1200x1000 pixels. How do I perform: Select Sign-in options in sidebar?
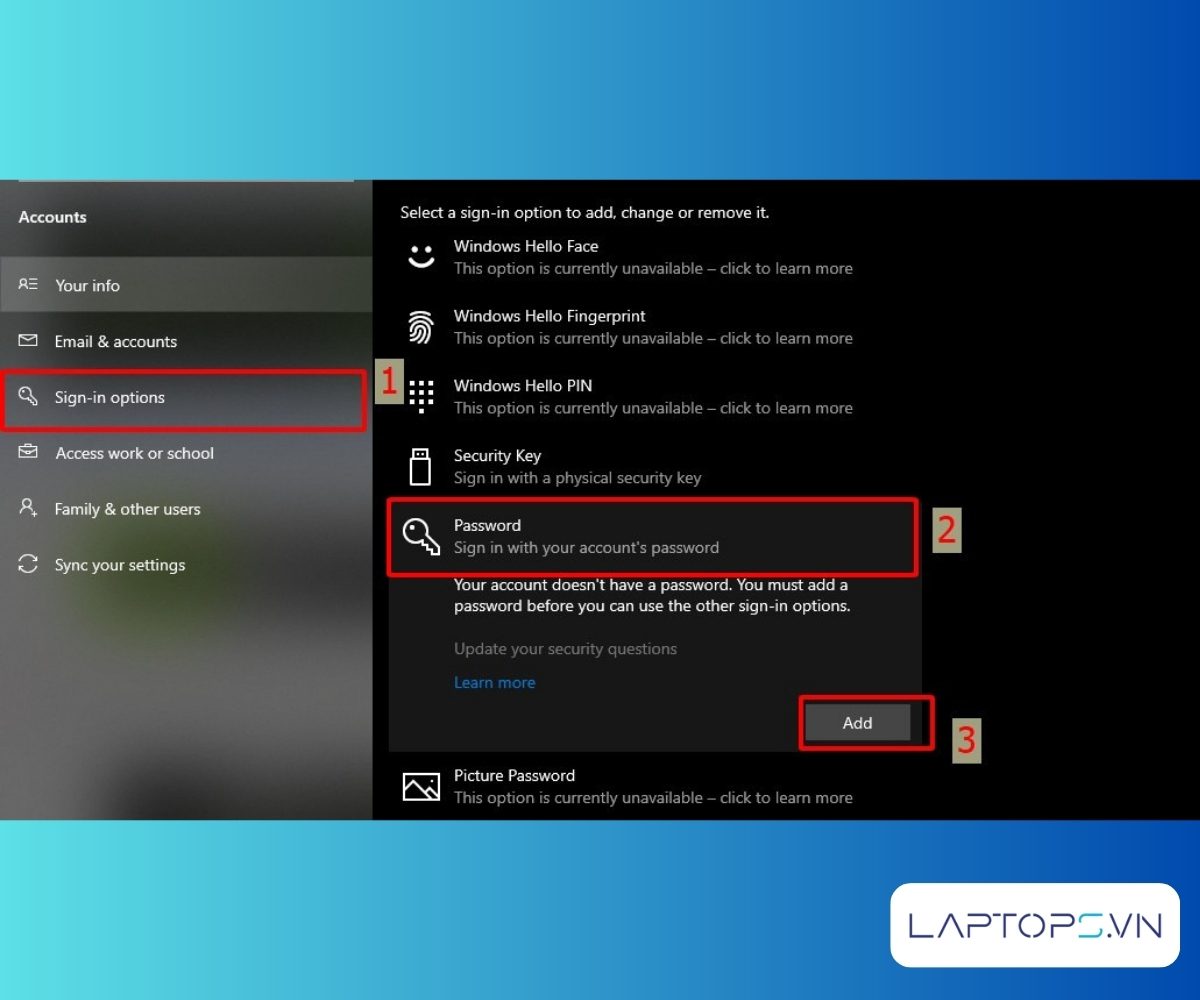(x=110, y=397)
